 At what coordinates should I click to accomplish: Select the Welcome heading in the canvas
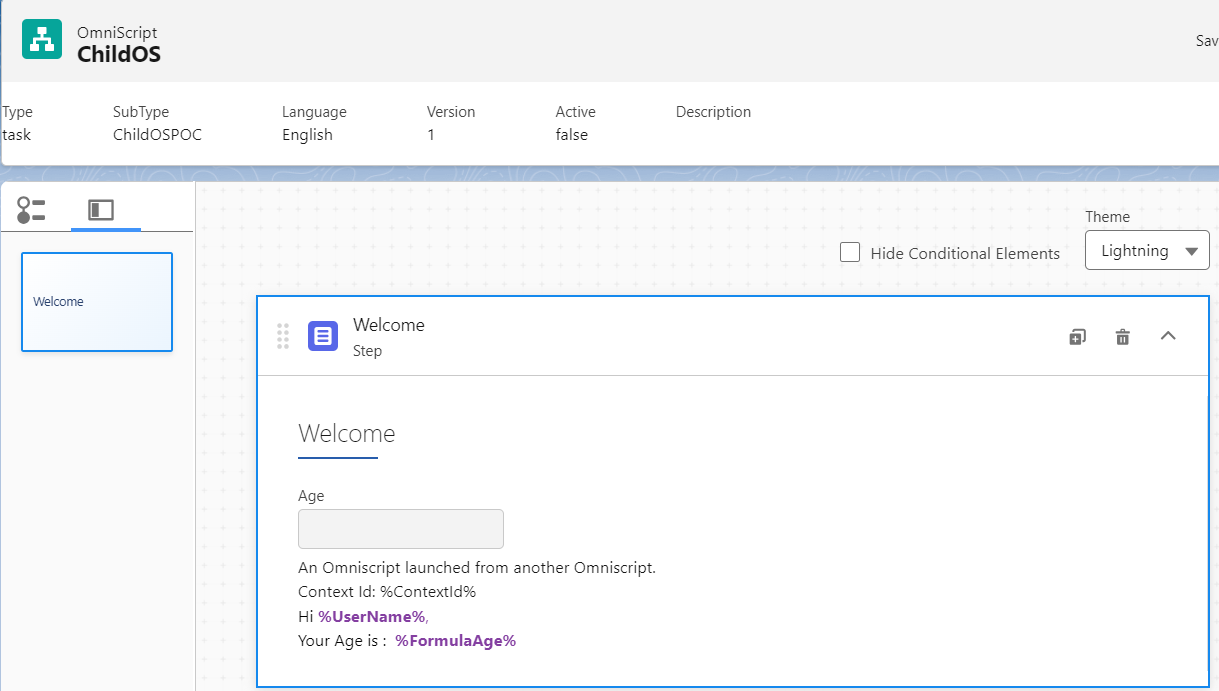(346, 434)
